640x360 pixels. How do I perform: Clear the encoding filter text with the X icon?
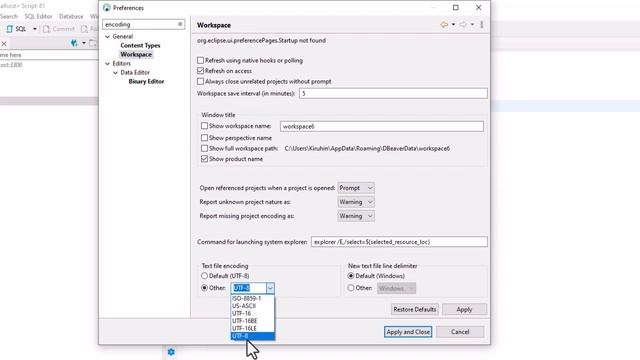click(180, 24)
